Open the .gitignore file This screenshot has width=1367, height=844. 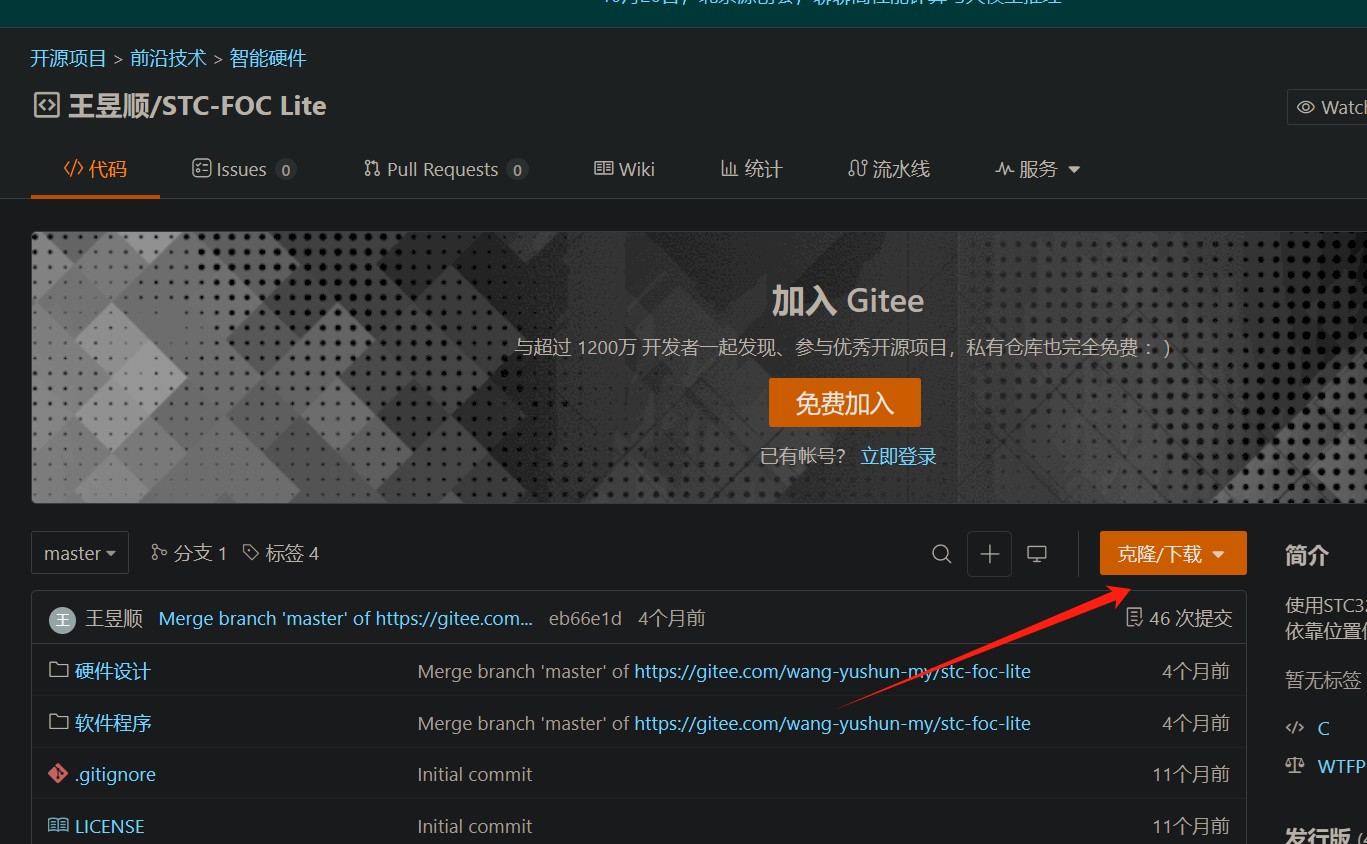[115, 775]
